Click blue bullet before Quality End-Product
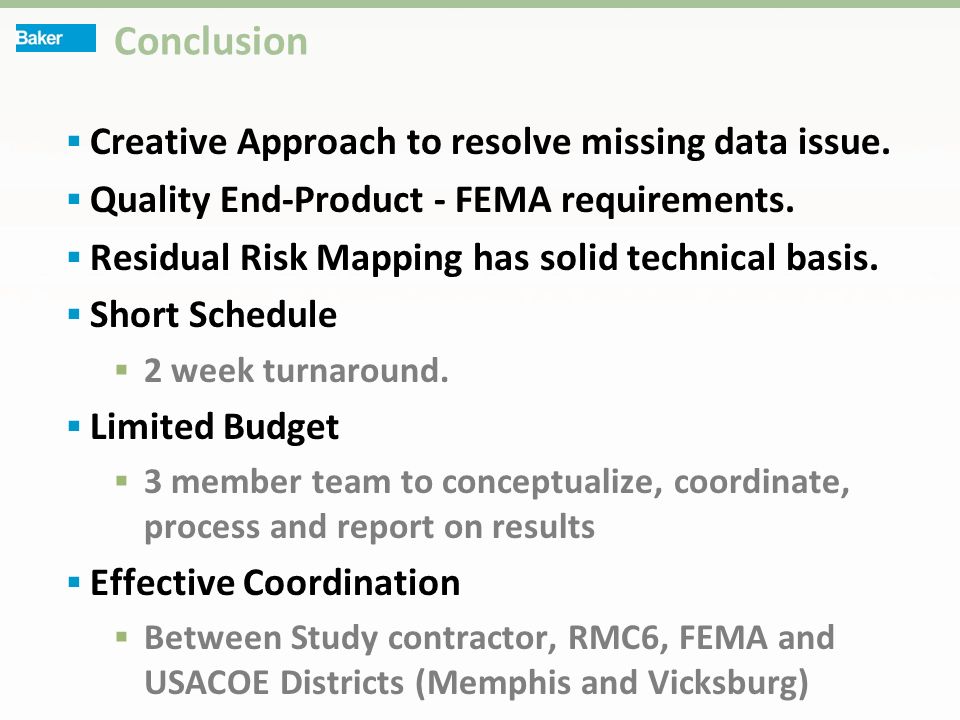 (x=74, y=200)
